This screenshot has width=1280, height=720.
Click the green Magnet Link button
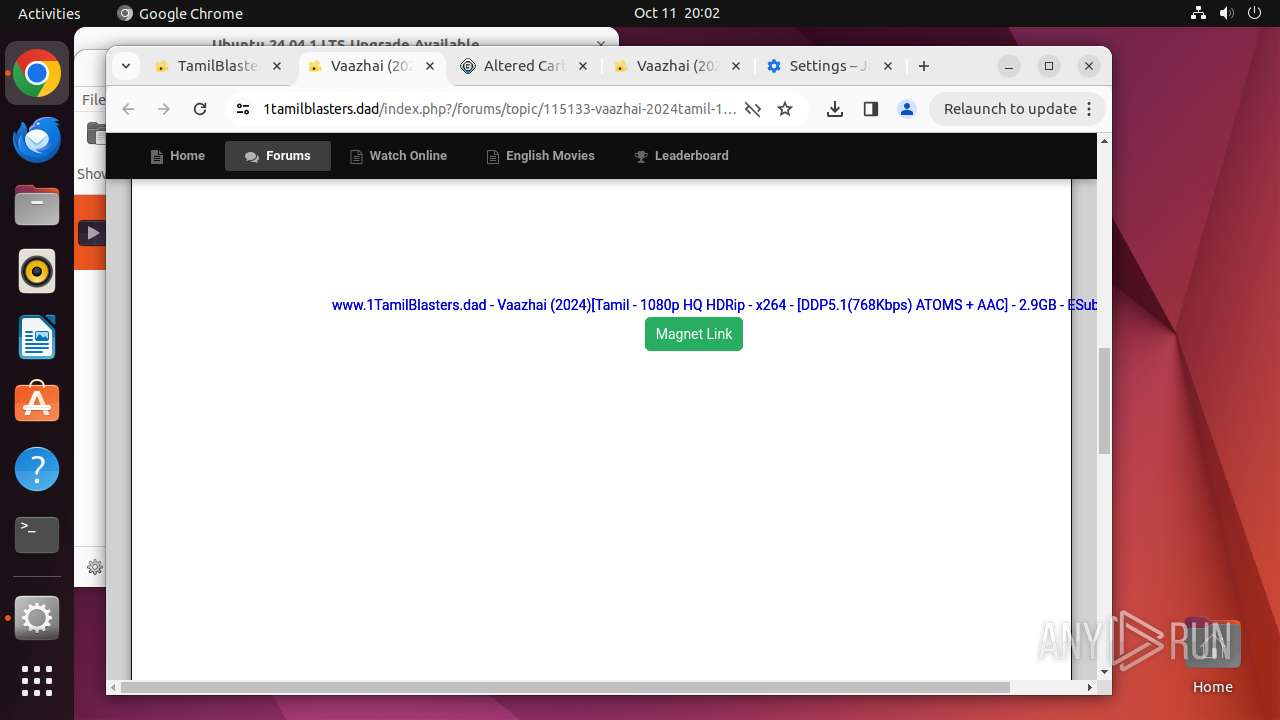(x=694, y=334)
